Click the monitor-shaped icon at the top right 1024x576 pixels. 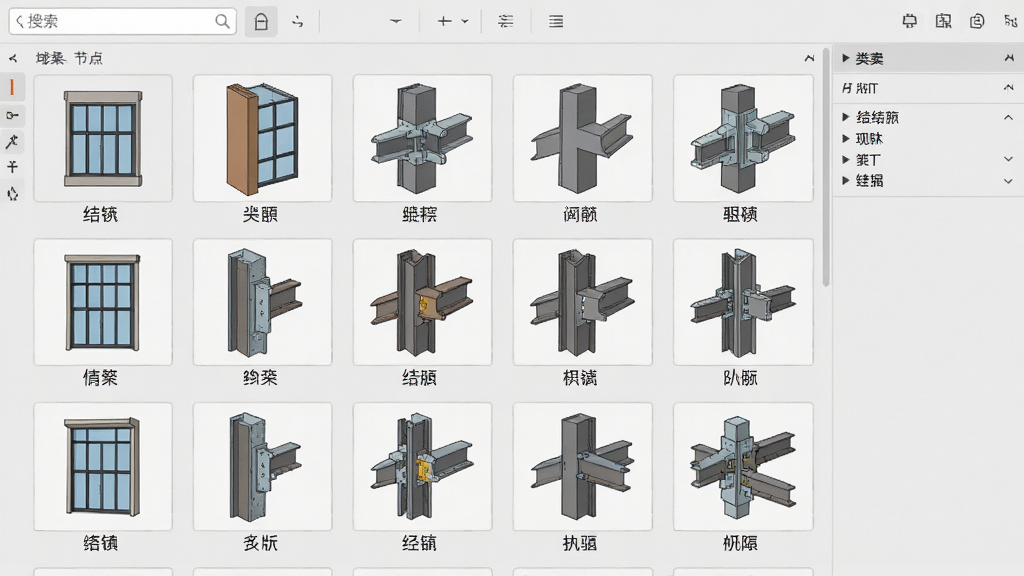[909, 22]
